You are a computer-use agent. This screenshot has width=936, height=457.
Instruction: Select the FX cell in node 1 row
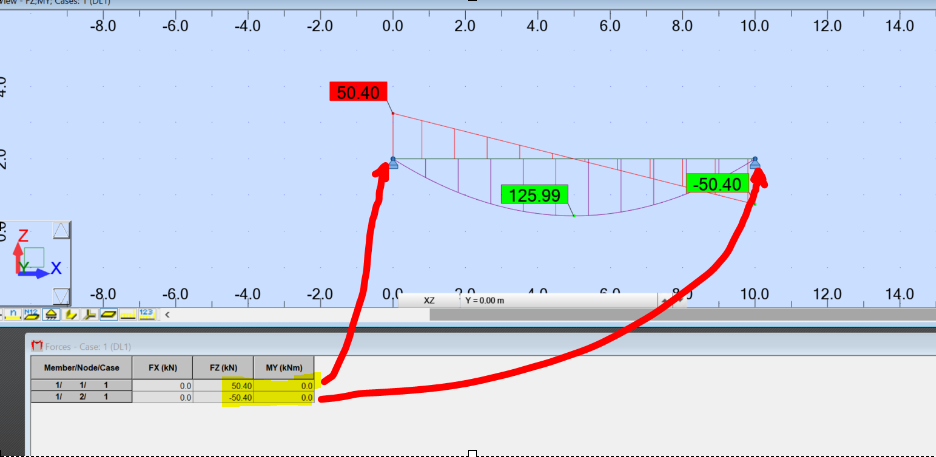coord(162,385)
